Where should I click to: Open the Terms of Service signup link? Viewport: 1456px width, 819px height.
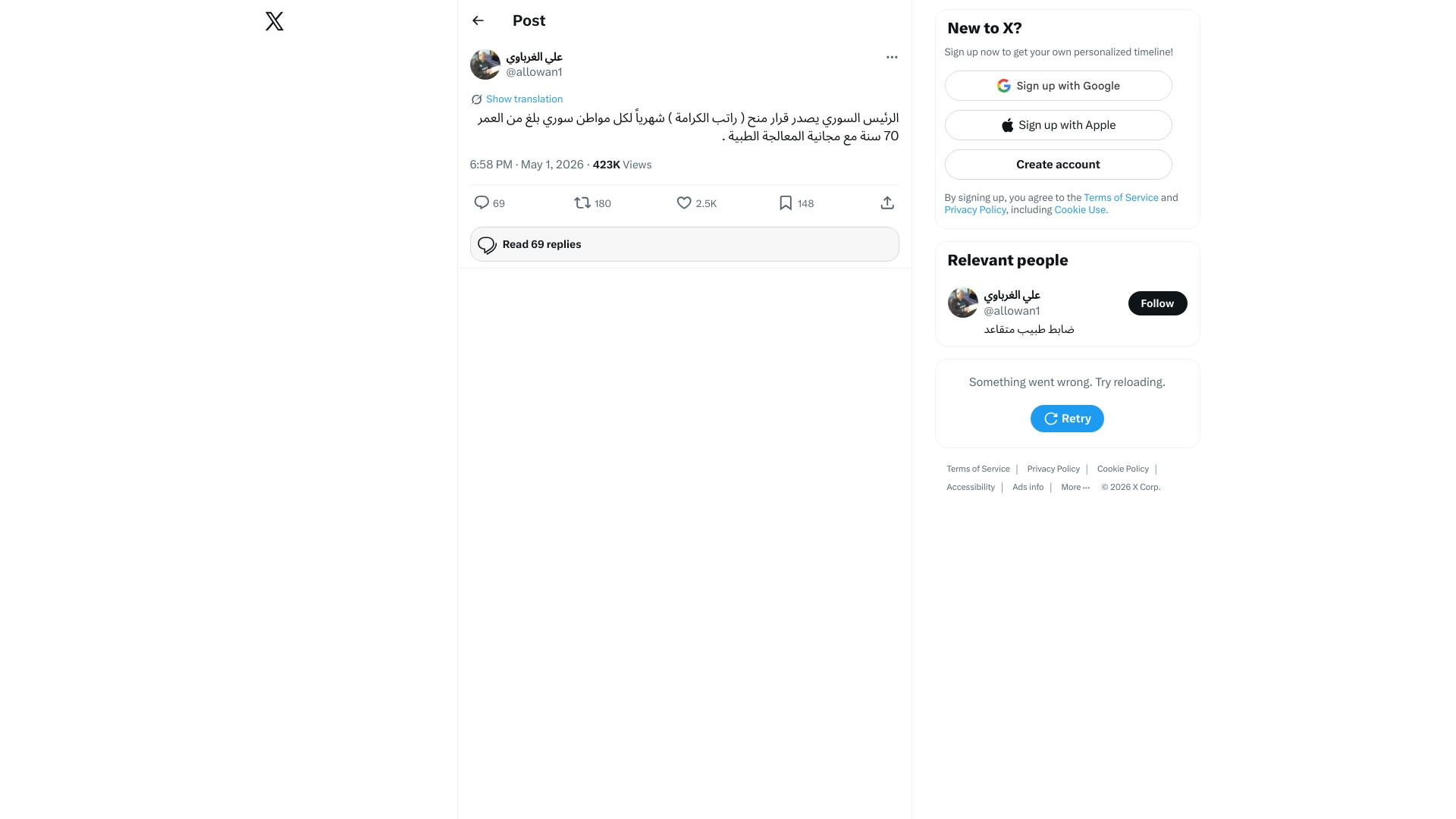[1121, 198]
